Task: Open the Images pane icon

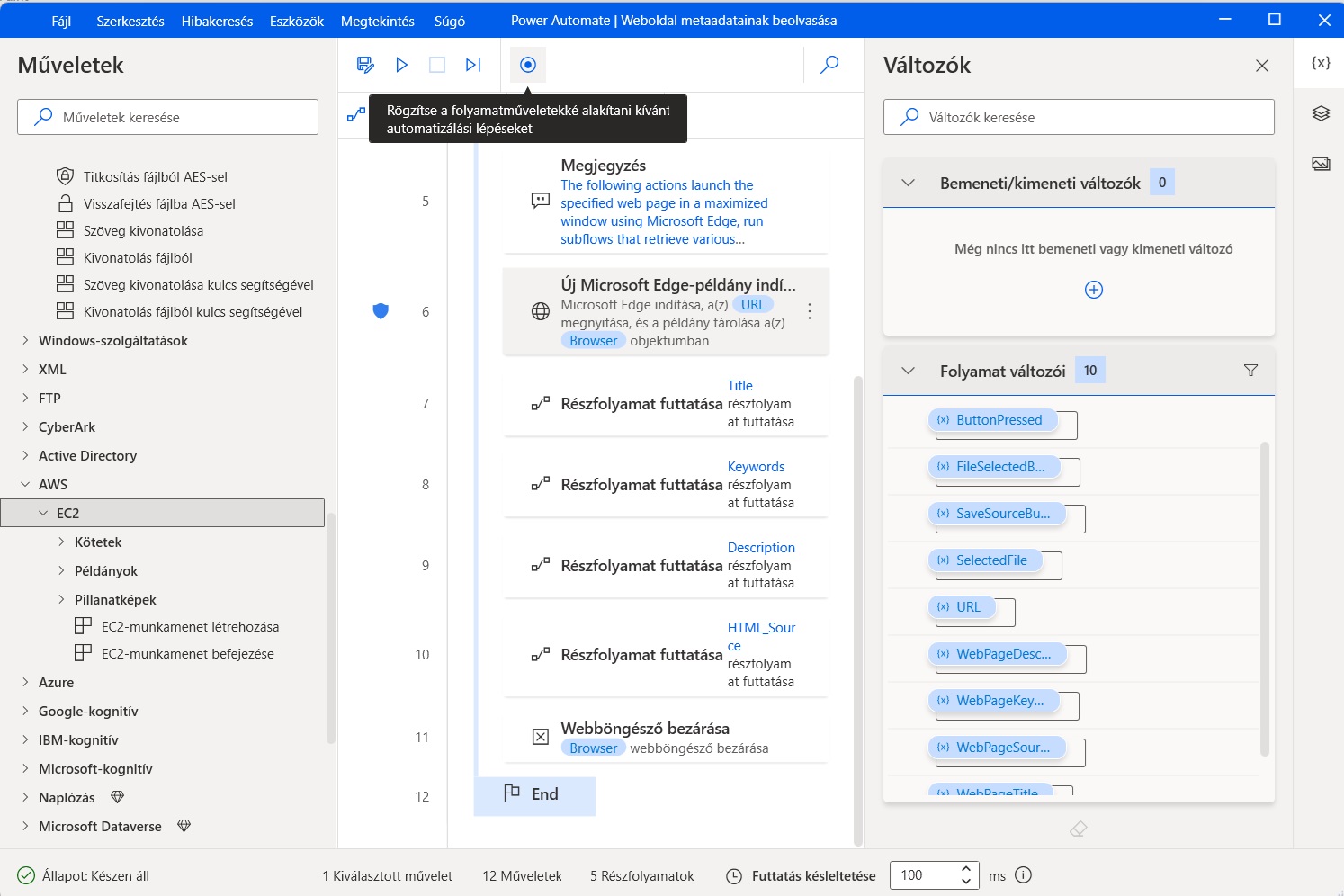Action: [1321, 164]
